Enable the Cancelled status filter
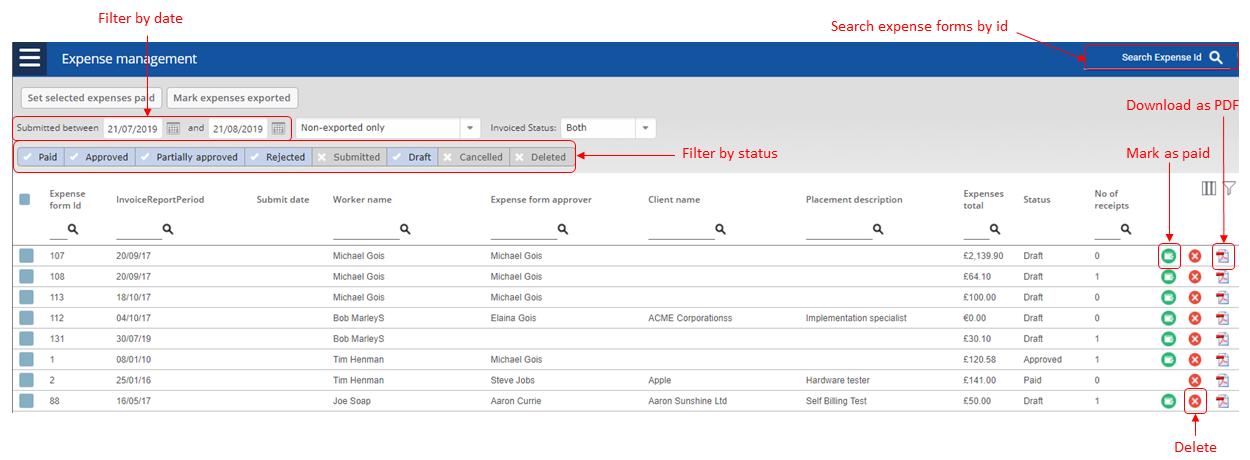Screen dimensions: 1250x460 click(x=473, y=157)
